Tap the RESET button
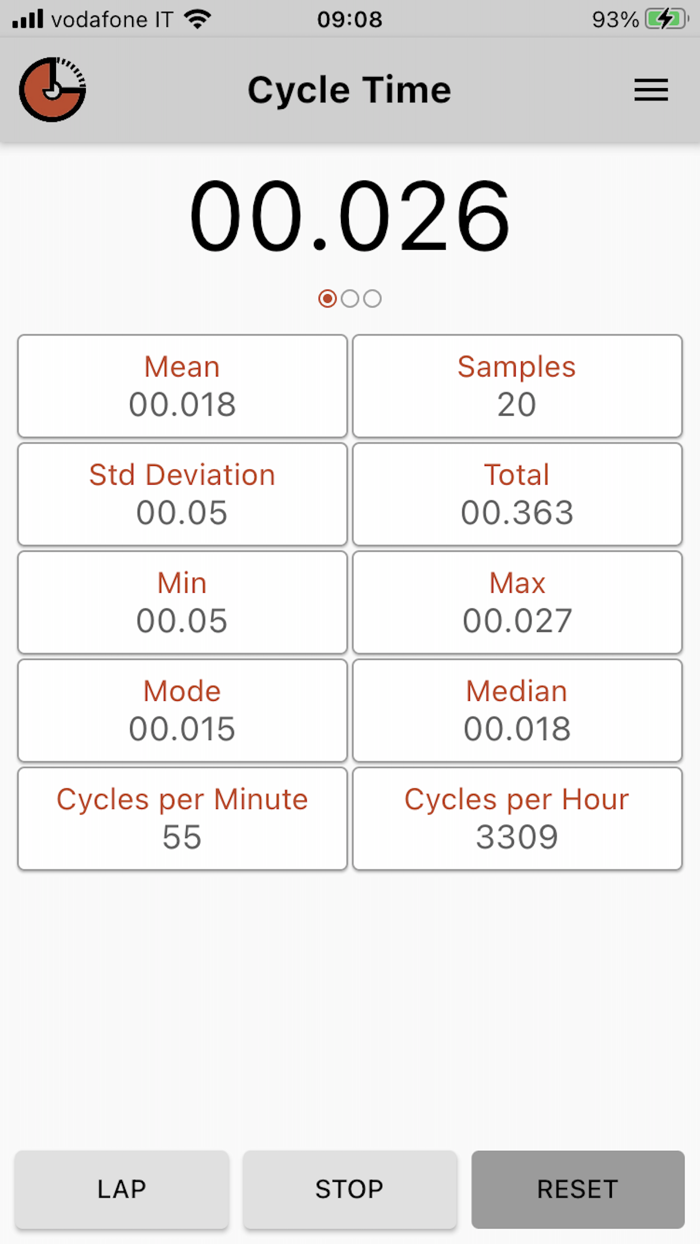 coord(577,1189)
